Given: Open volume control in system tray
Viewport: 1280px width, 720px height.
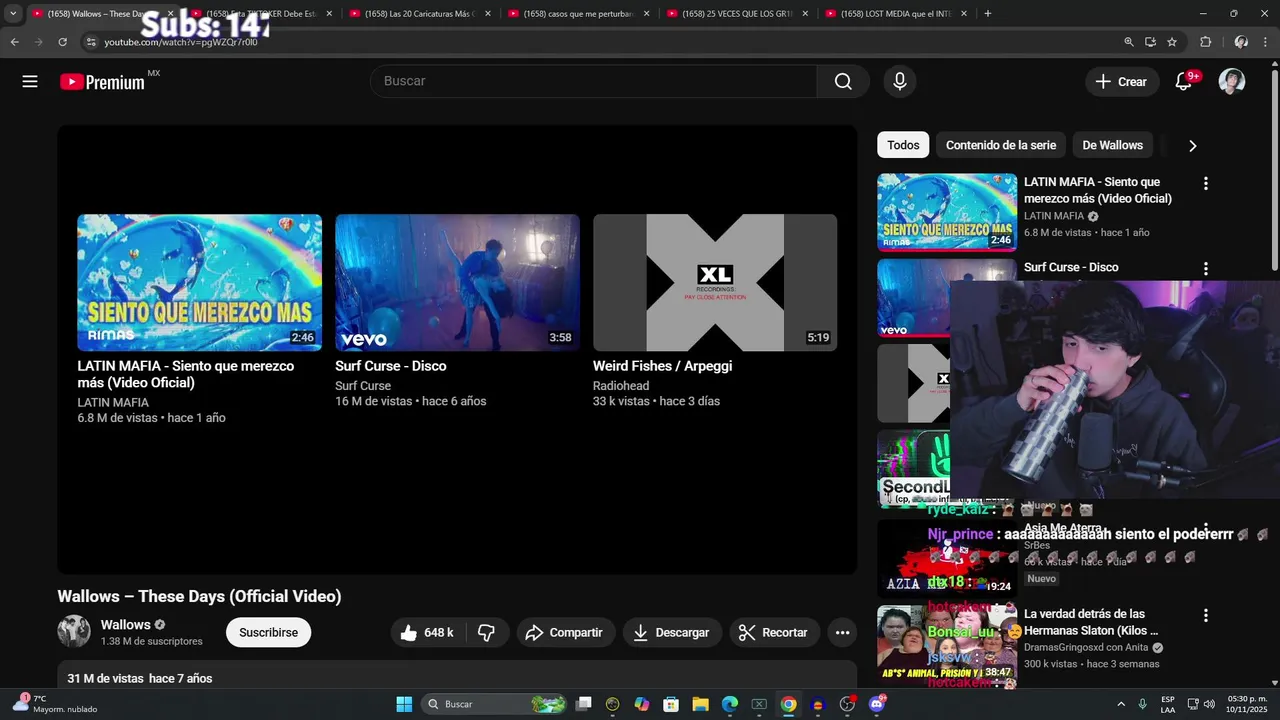Looking at the screenshot, I should pyautogui.click(x=1210, y=704).
